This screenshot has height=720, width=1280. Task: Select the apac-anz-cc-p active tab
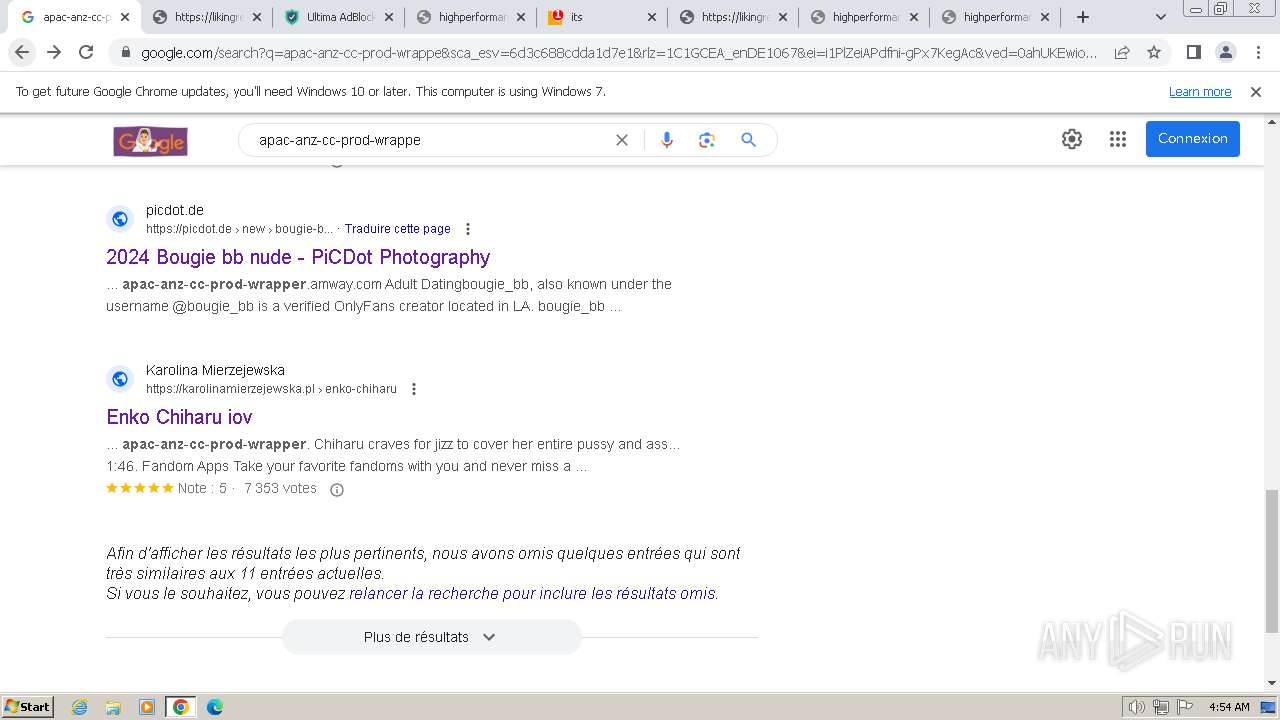point(76,17)
